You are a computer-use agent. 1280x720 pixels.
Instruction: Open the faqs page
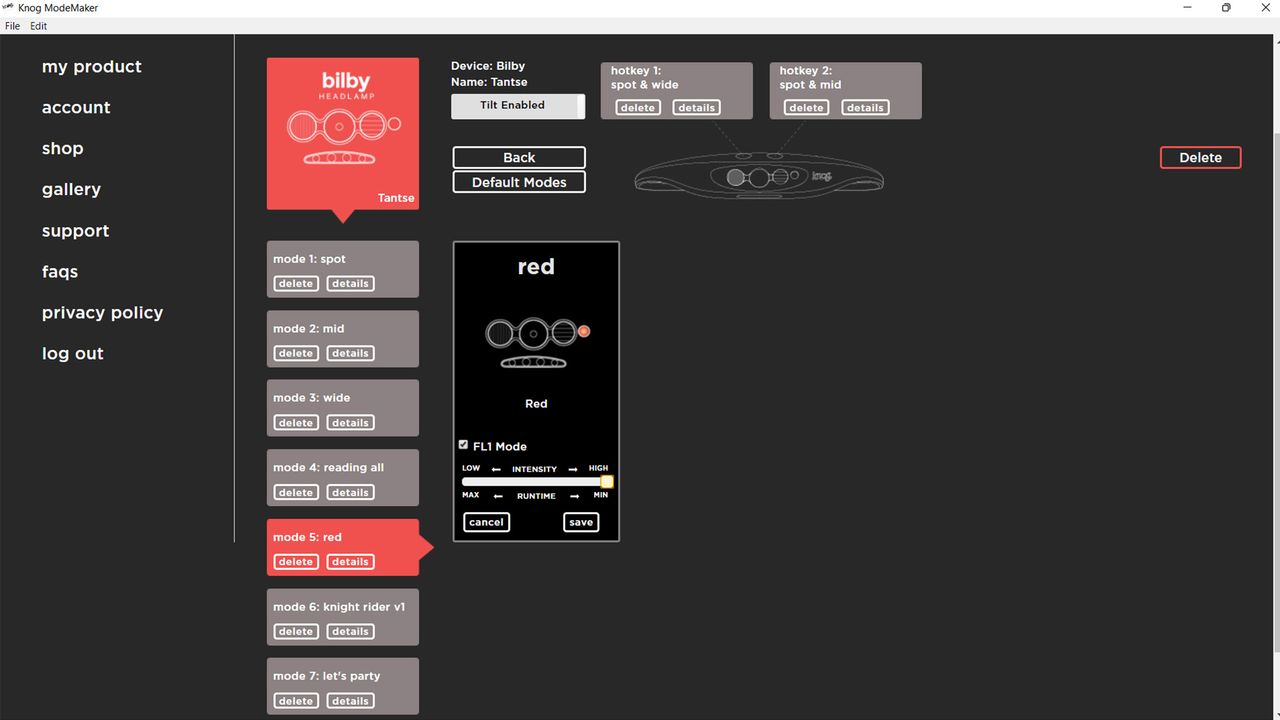60,272
